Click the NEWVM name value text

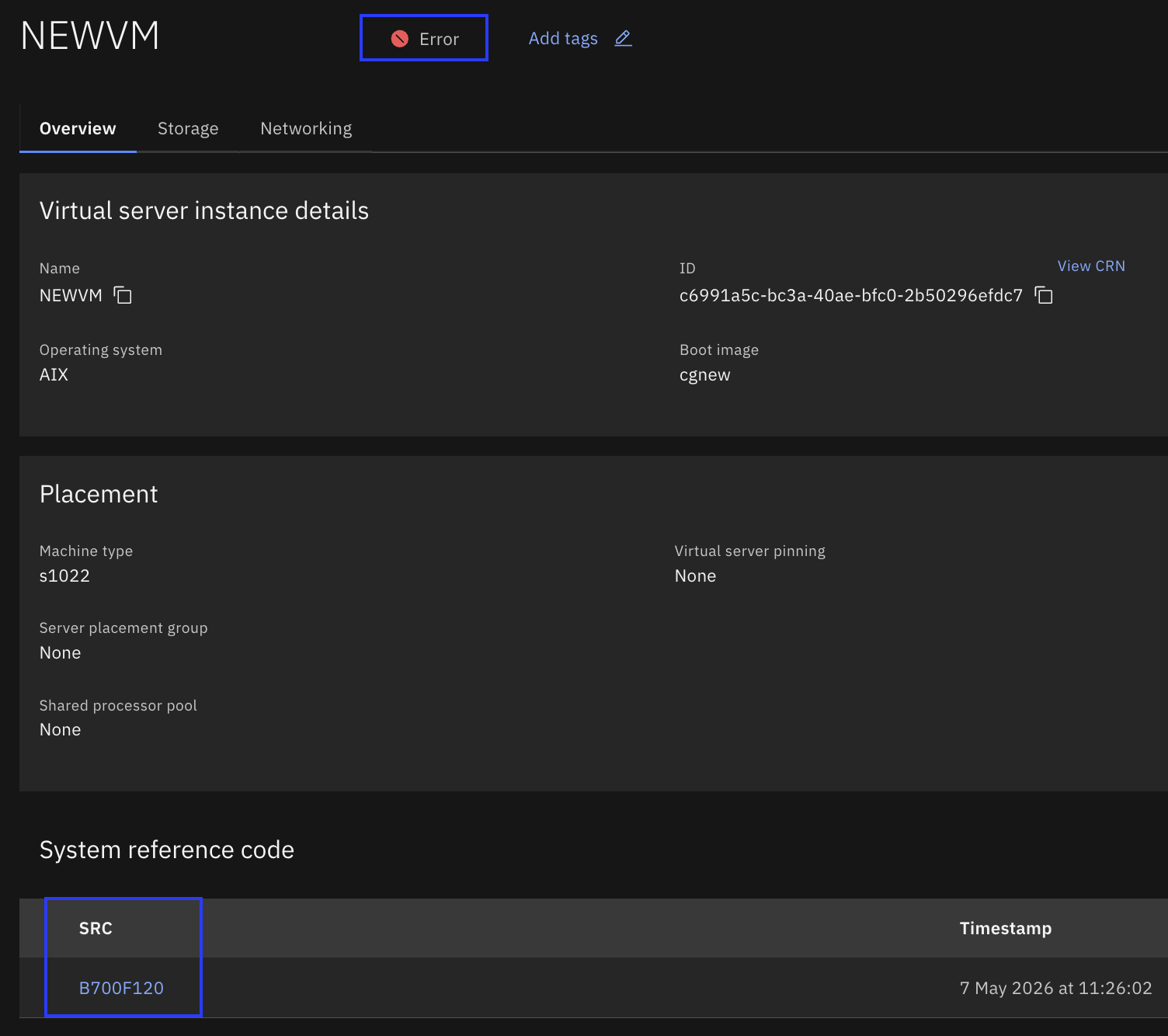tap(71, 296)
